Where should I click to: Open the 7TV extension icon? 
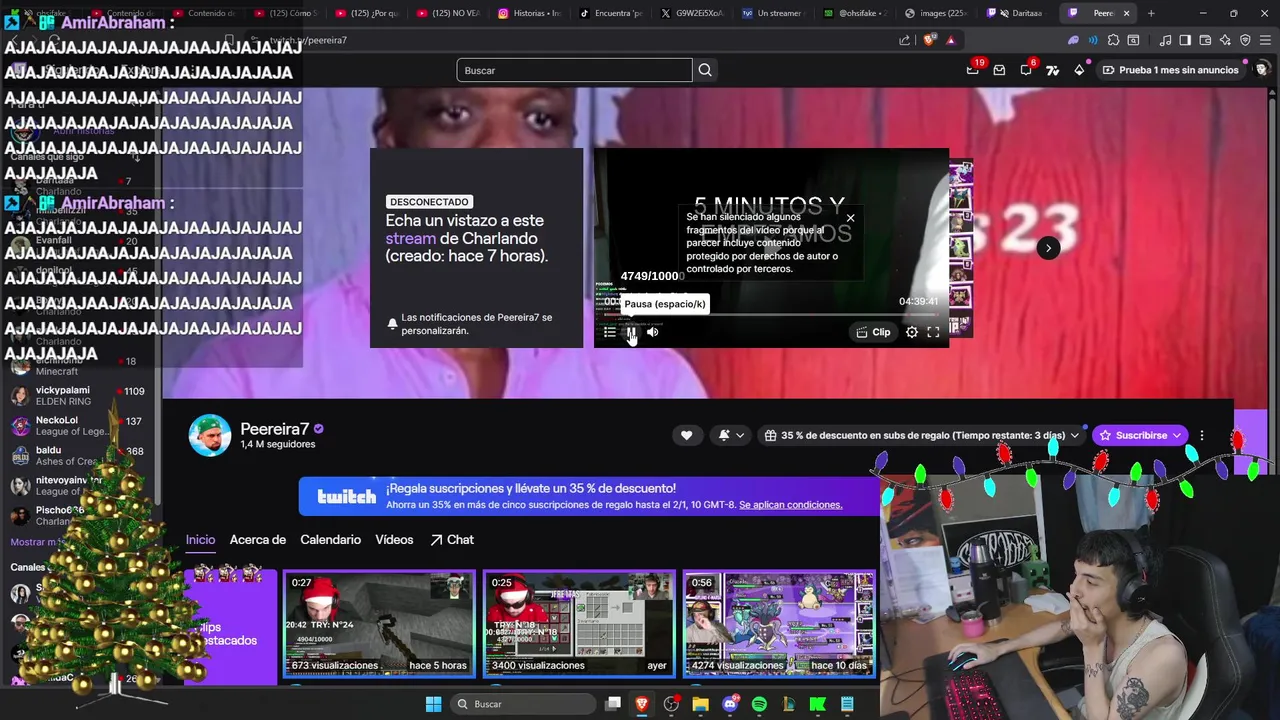(1052, 70)
